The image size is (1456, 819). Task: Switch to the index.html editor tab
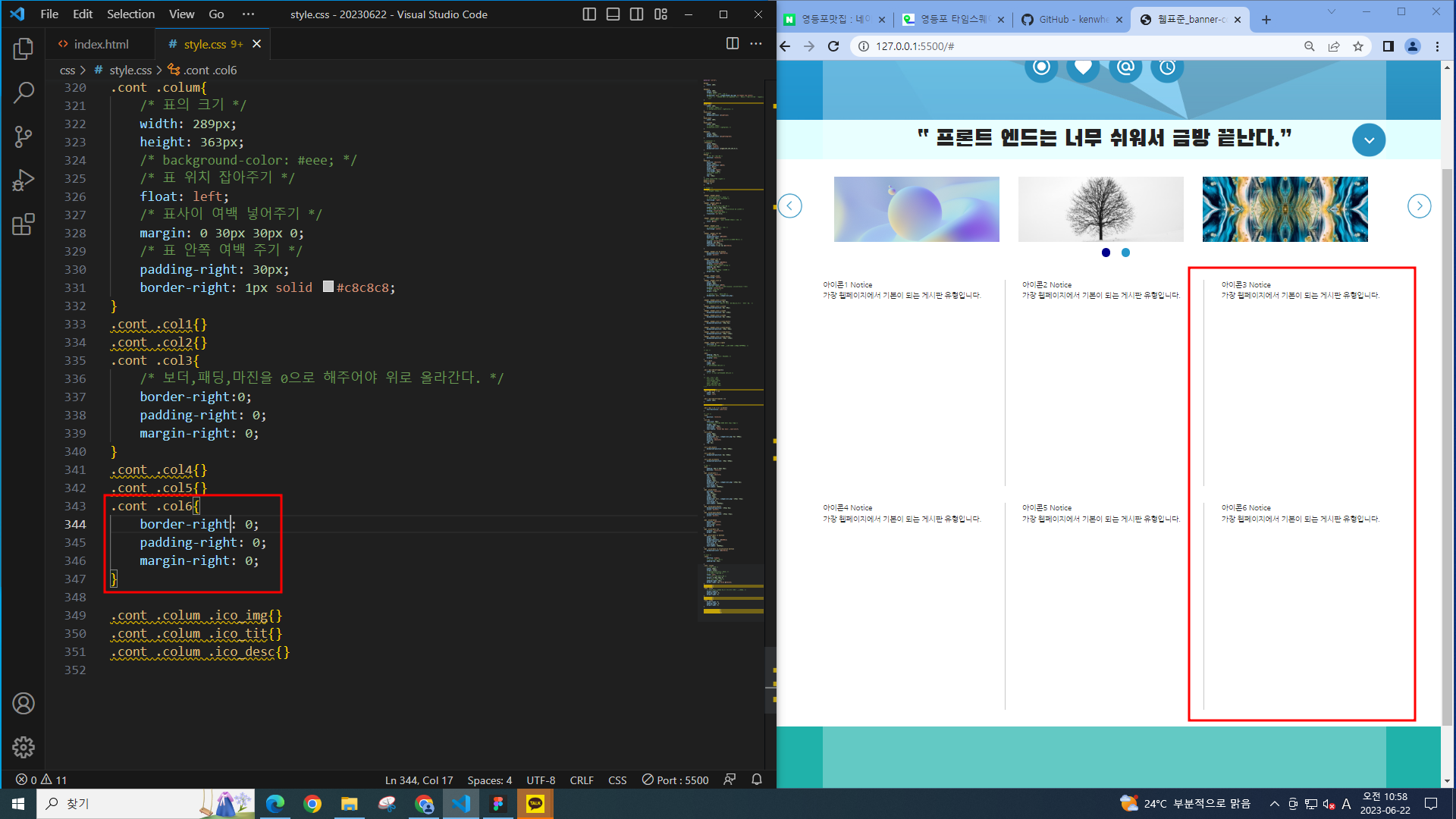pos(100,44)
